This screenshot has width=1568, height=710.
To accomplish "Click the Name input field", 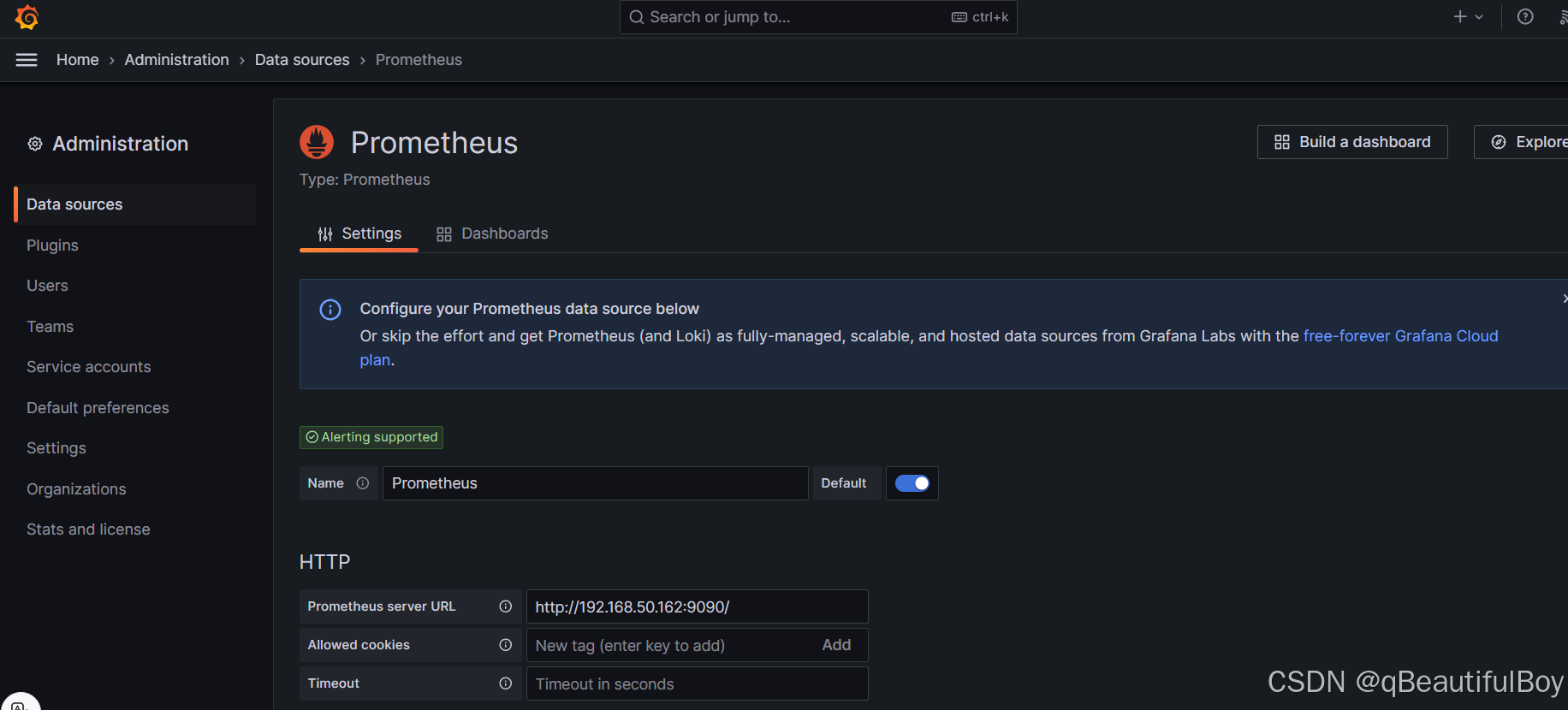I will point(596,483).
